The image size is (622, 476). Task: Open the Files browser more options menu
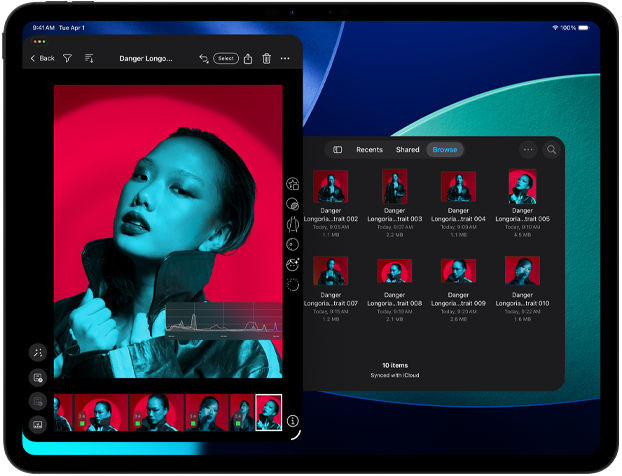click(x=528, y=150)
